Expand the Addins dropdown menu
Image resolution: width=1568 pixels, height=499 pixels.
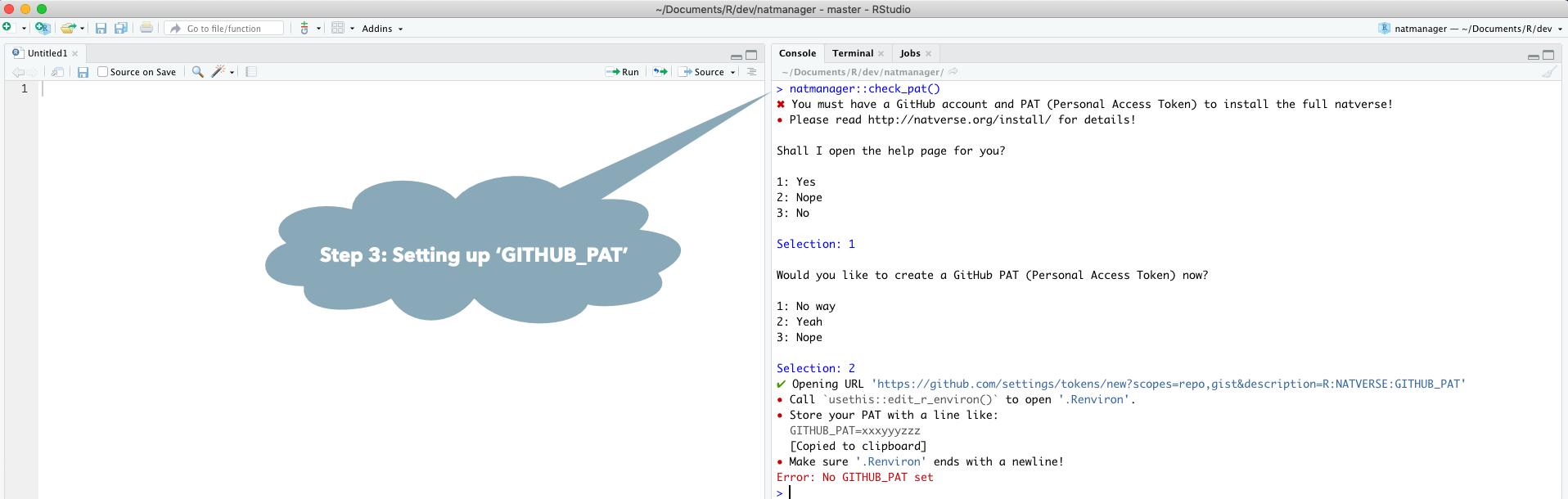click(x=382, y=29)
